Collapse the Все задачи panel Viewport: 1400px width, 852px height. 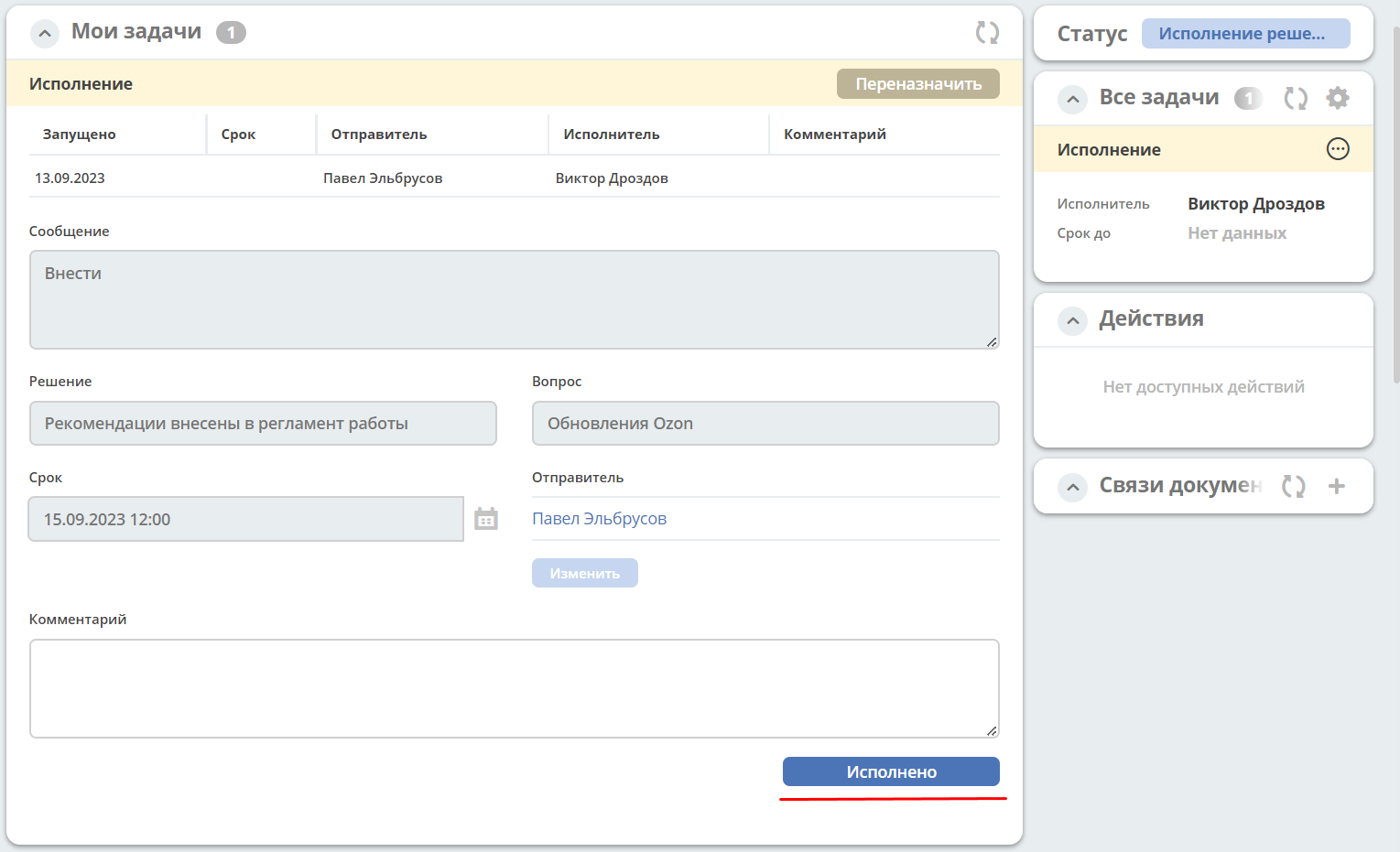[1072, 100]
